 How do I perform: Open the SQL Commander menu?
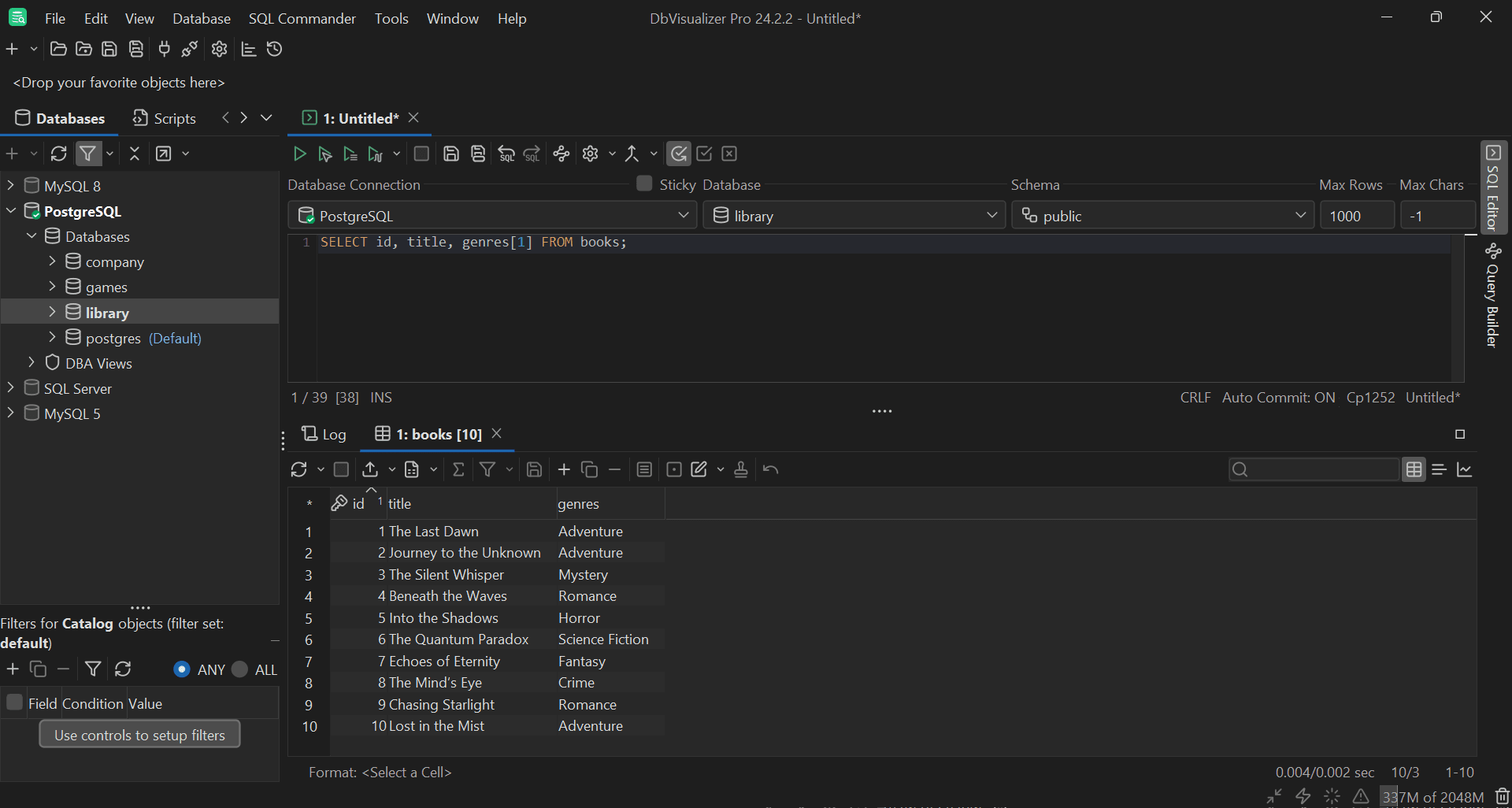pos(302,18)
